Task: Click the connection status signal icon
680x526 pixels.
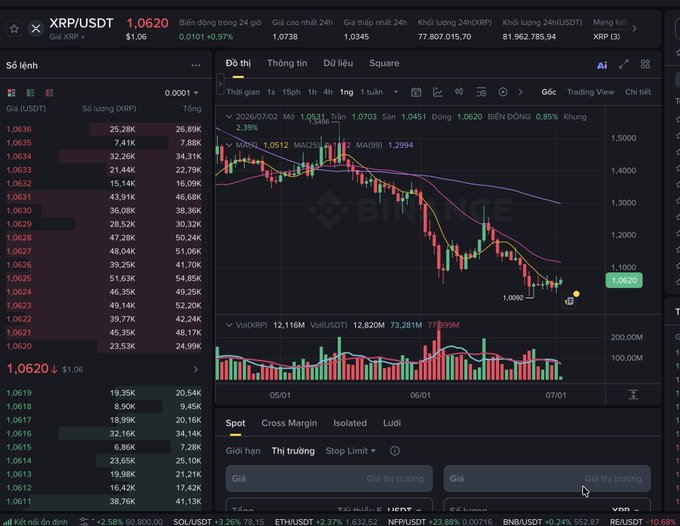Action: pos(7,522)
